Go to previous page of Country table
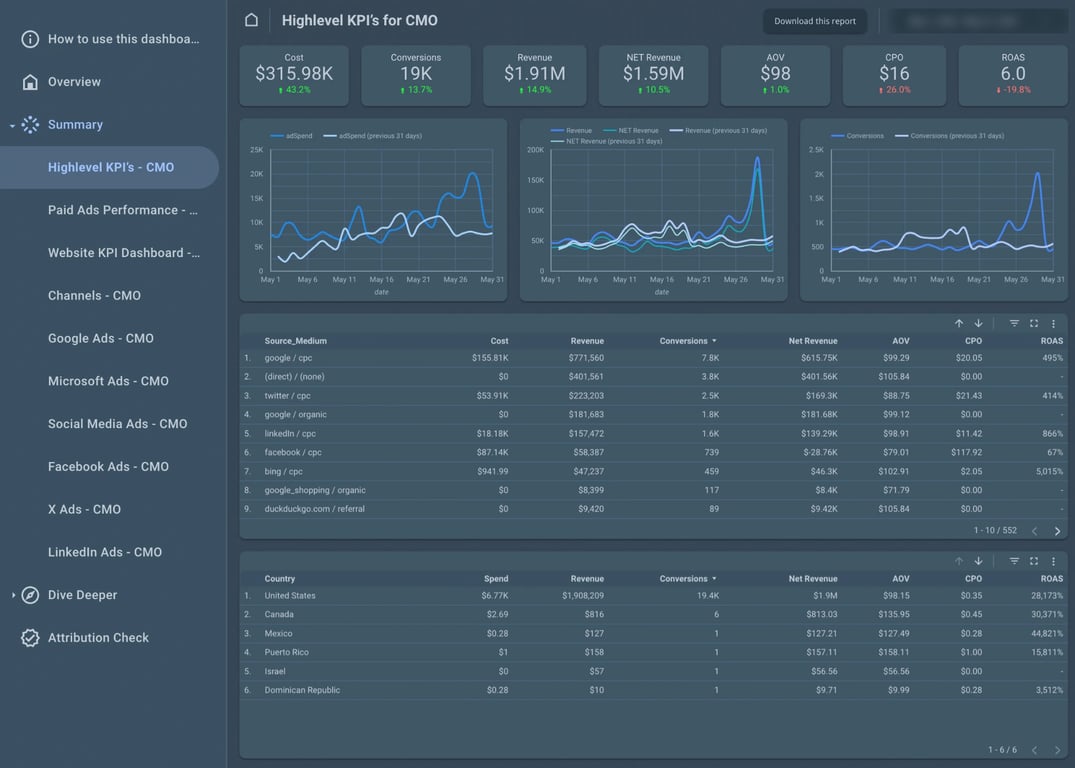The height and width of the screenshot is (768, 1075). [1035, 750]
